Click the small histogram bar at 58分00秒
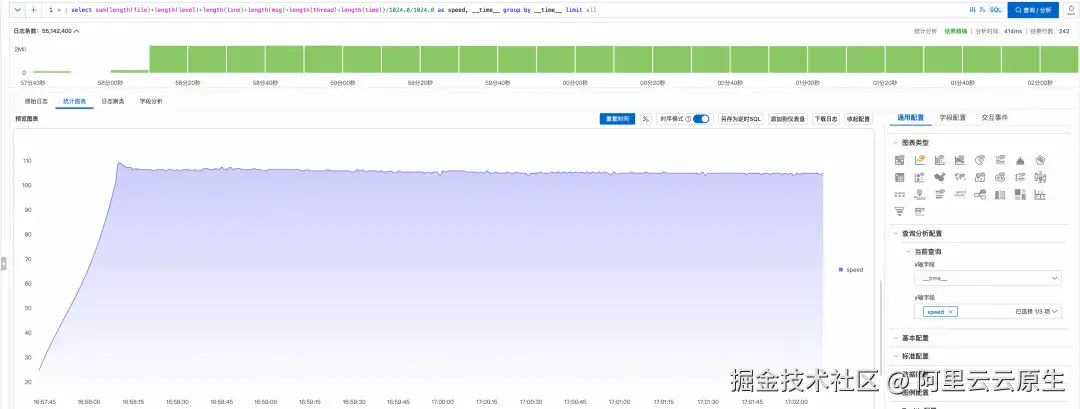Viewport: 1080px width, 409px height. pos(129,71)
